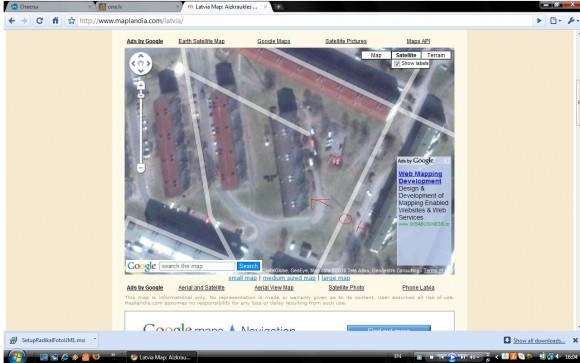Toggle the Show labels checkbox
The width and height of the screenshot is (580, 363).
397,64
